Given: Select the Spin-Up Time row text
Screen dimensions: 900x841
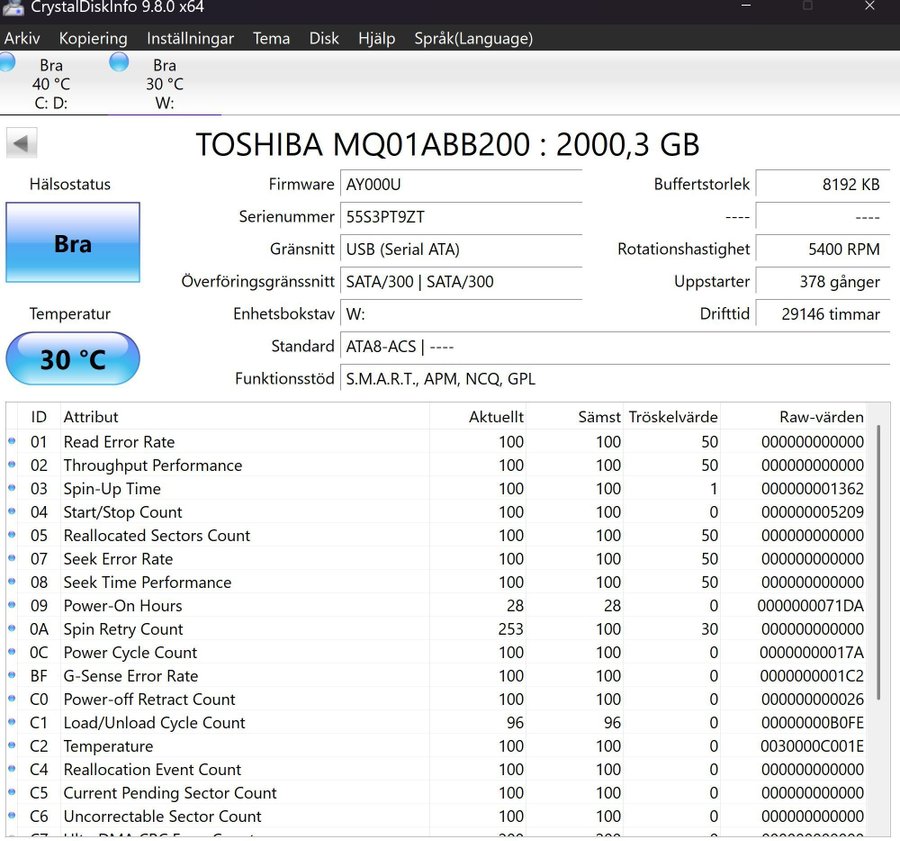Looking at the screenshot, I should 112,489.
